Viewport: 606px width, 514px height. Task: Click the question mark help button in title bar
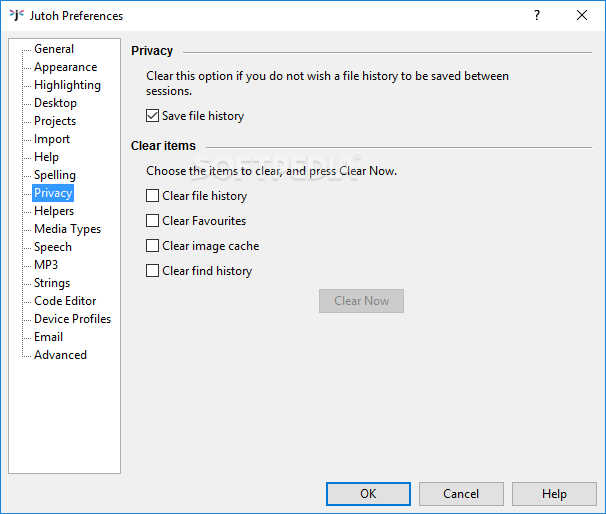[537, 15]
